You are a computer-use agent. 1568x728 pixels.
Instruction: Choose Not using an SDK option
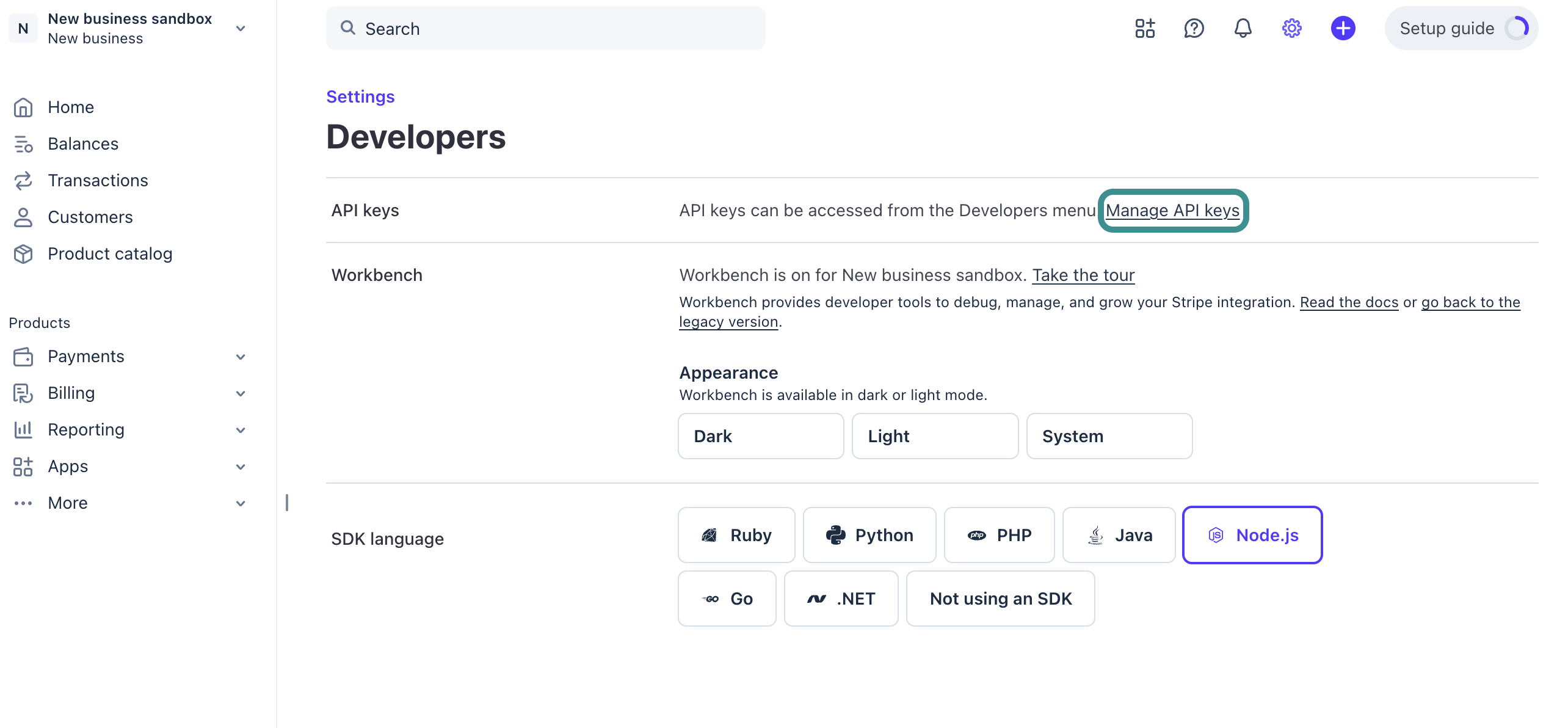pos(1001,599)
